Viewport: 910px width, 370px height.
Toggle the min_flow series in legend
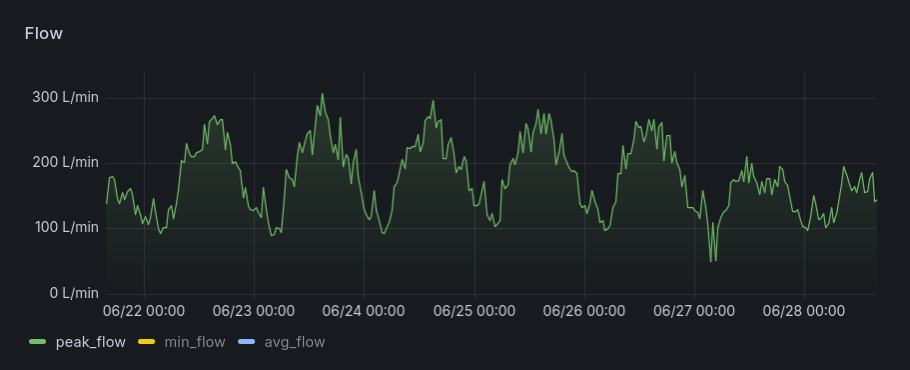[x=194, y=342]
